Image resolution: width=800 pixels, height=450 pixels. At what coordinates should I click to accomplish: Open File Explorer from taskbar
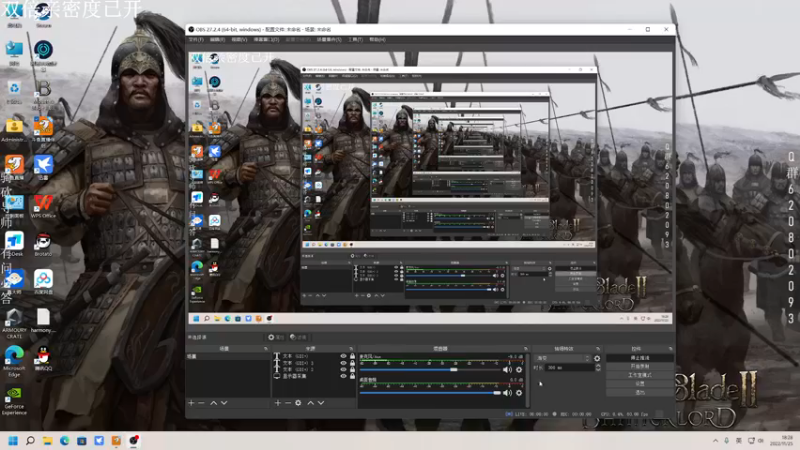[x=47, y=440]
